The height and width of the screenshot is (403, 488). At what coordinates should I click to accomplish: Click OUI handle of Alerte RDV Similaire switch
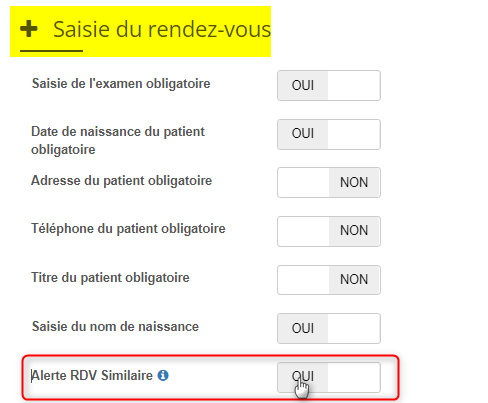[x=303, y=377]
